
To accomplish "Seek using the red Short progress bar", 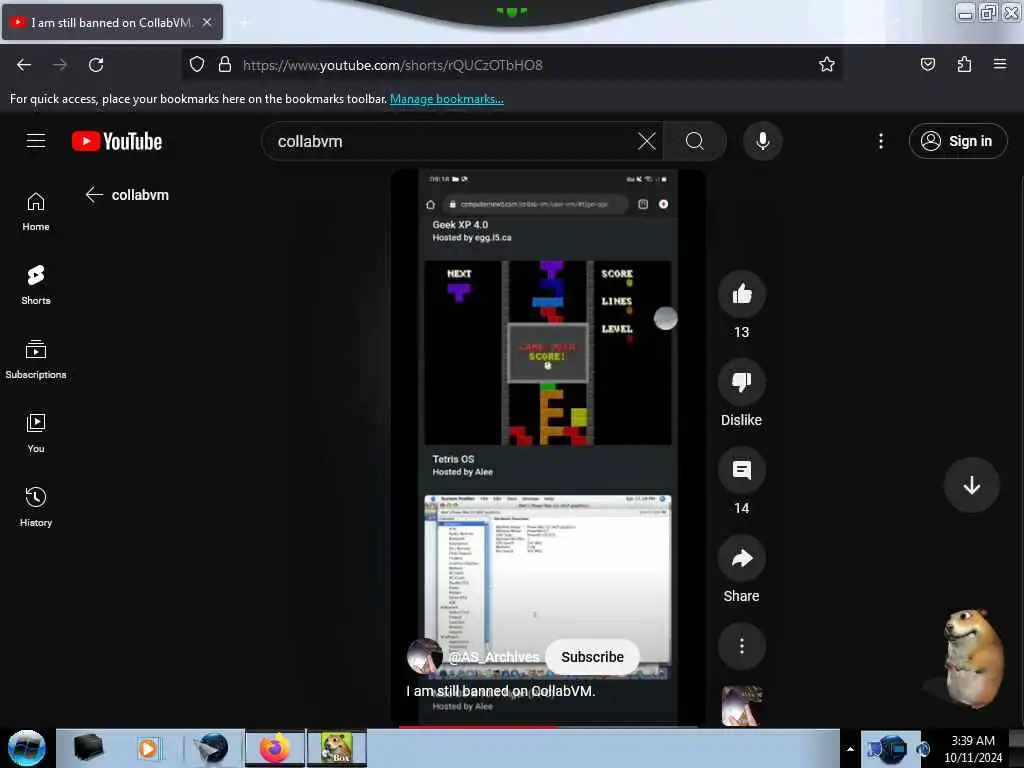I will (x=547, y=726).
